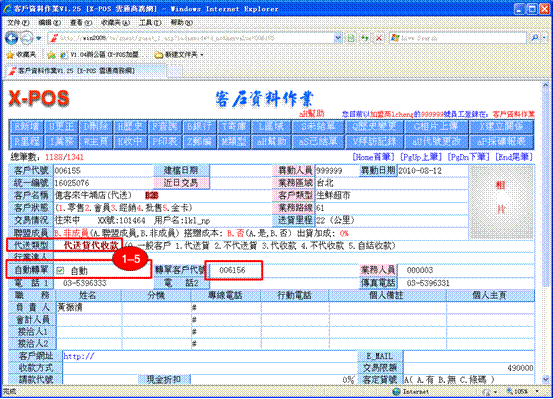This screenshot has width=553, height=399.
Task: Go to next record via PgDn下筆
Action: 468,157
